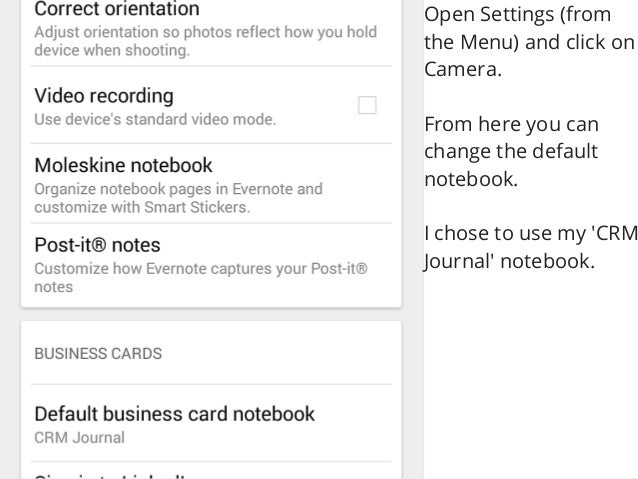Image resolution: width=638 pixels, height=479 pixels.
Task: Click the ® symbol in Post-it title
Action: click(x=100, y=245)
